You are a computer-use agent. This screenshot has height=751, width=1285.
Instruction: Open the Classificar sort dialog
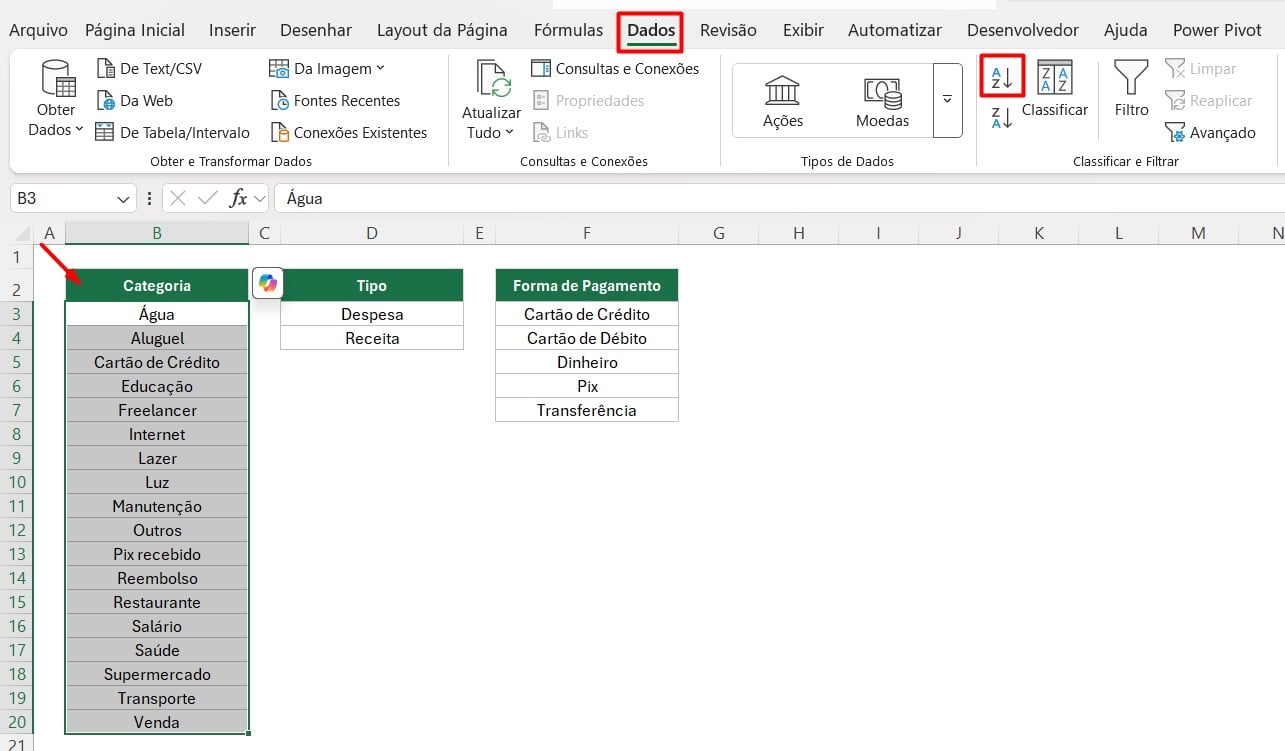point(1055,90)
